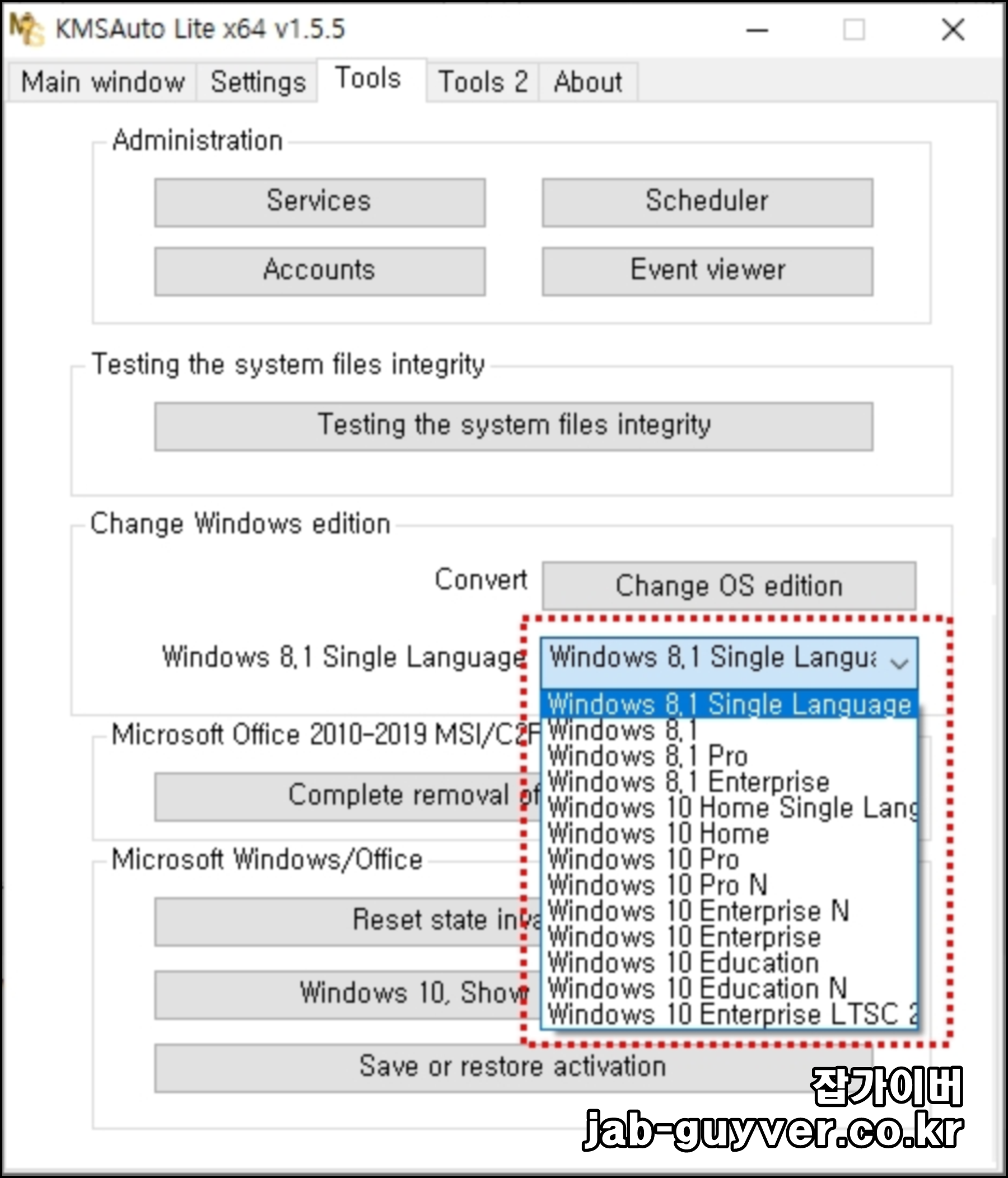The height and width of the screenshot is (1178, 1008).
Task: Choose Windows 10 Home option
Action: pos(729,834)
